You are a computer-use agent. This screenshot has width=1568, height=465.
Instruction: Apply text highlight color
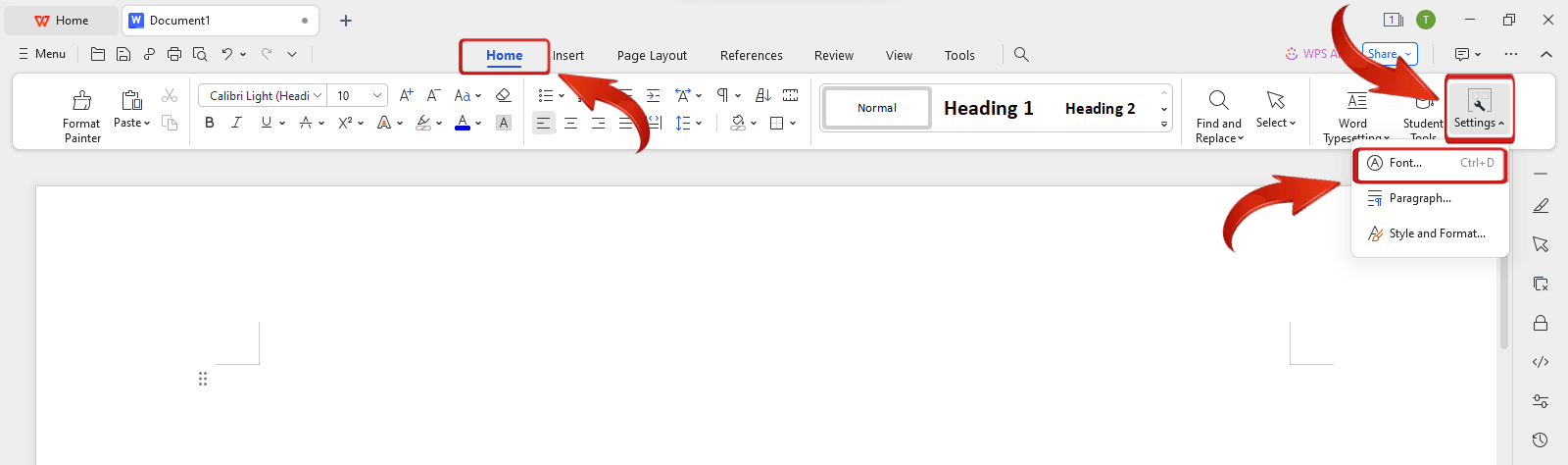[x=423, y=123]
